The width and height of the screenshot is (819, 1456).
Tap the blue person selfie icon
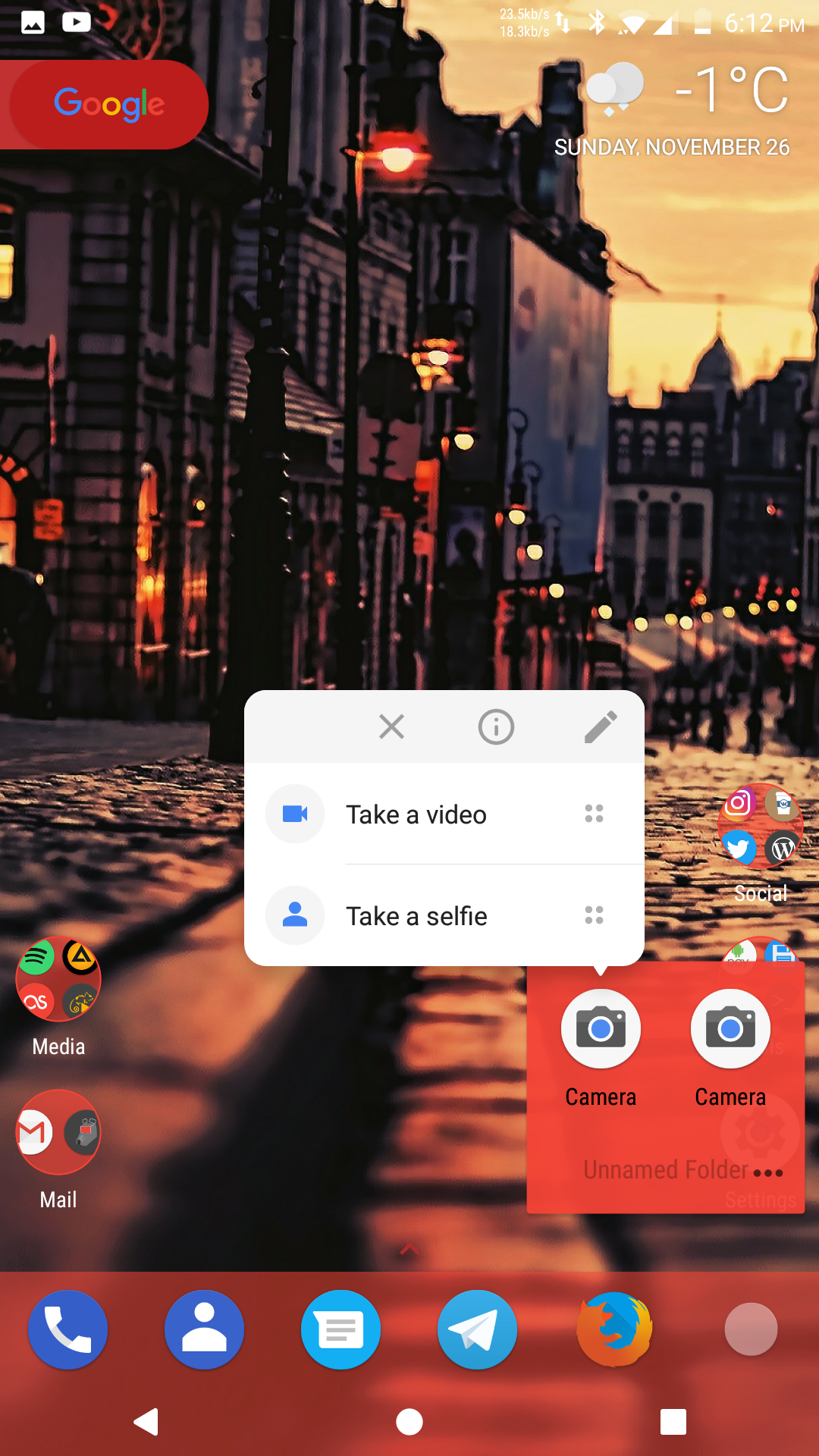(x=295, y=915)
